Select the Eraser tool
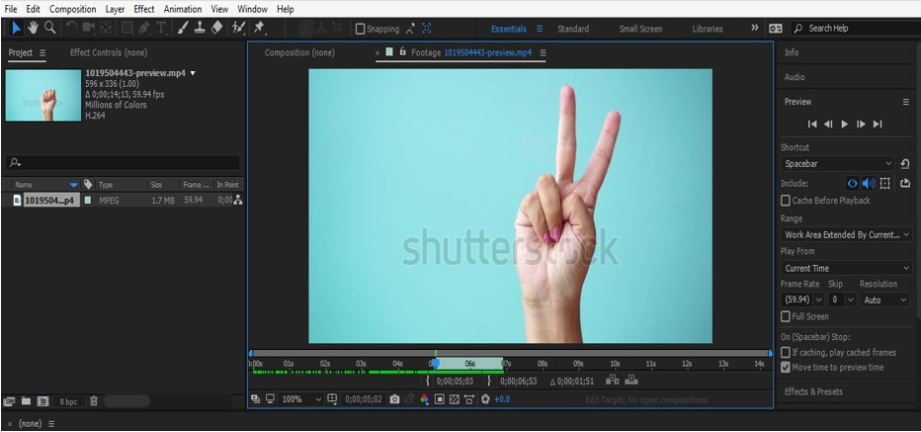The width and height of the screenshot is (921, 432). 217,28
